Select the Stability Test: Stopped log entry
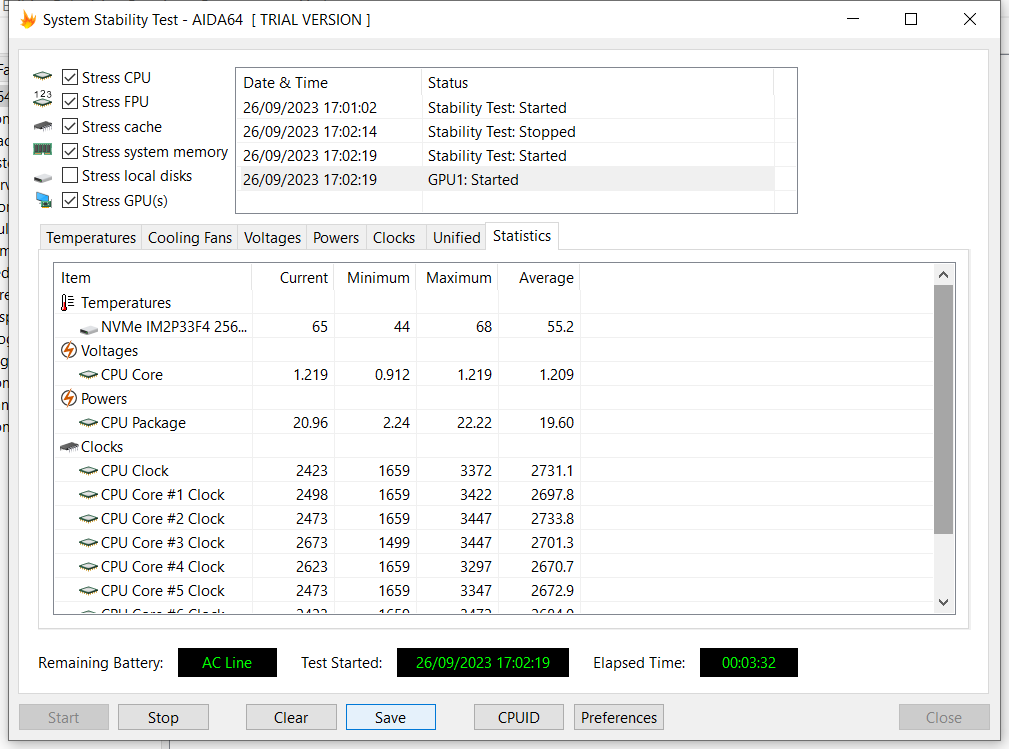 click(505, 131)
